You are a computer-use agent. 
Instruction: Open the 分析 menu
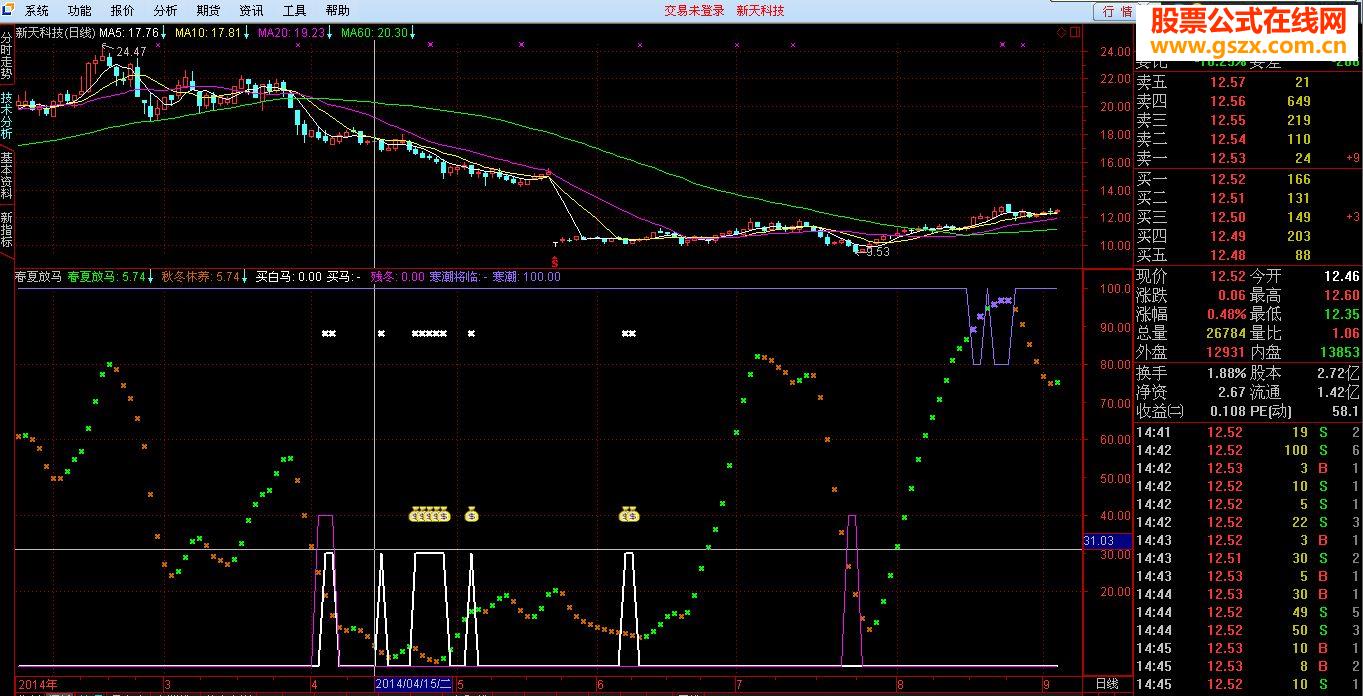click(166, 11)
